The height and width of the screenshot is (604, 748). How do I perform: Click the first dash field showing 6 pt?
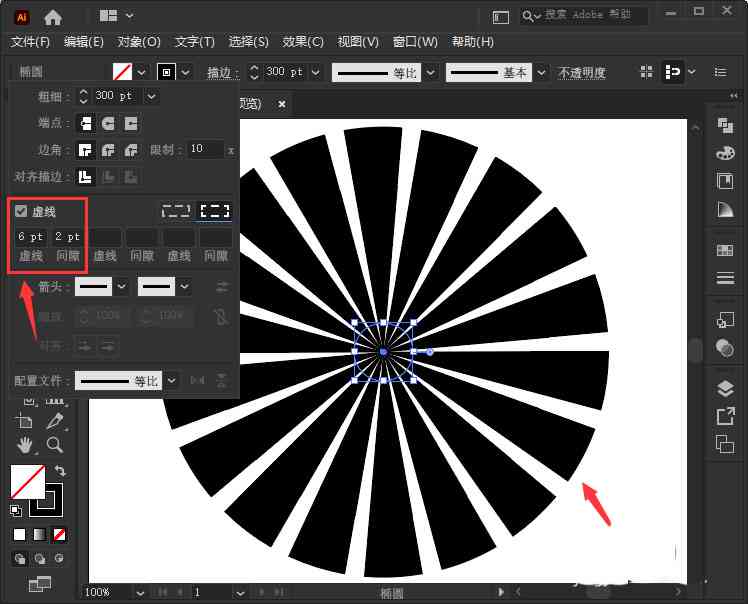31,237
